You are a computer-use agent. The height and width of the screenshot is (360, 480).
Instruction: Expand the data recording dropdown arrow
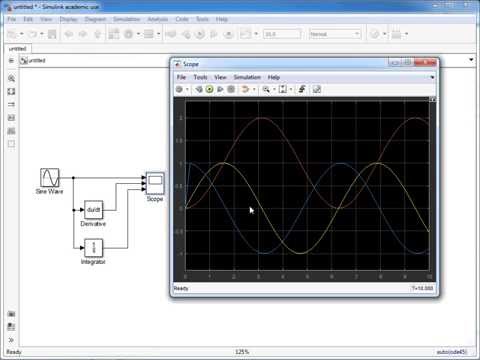point(256,34)
